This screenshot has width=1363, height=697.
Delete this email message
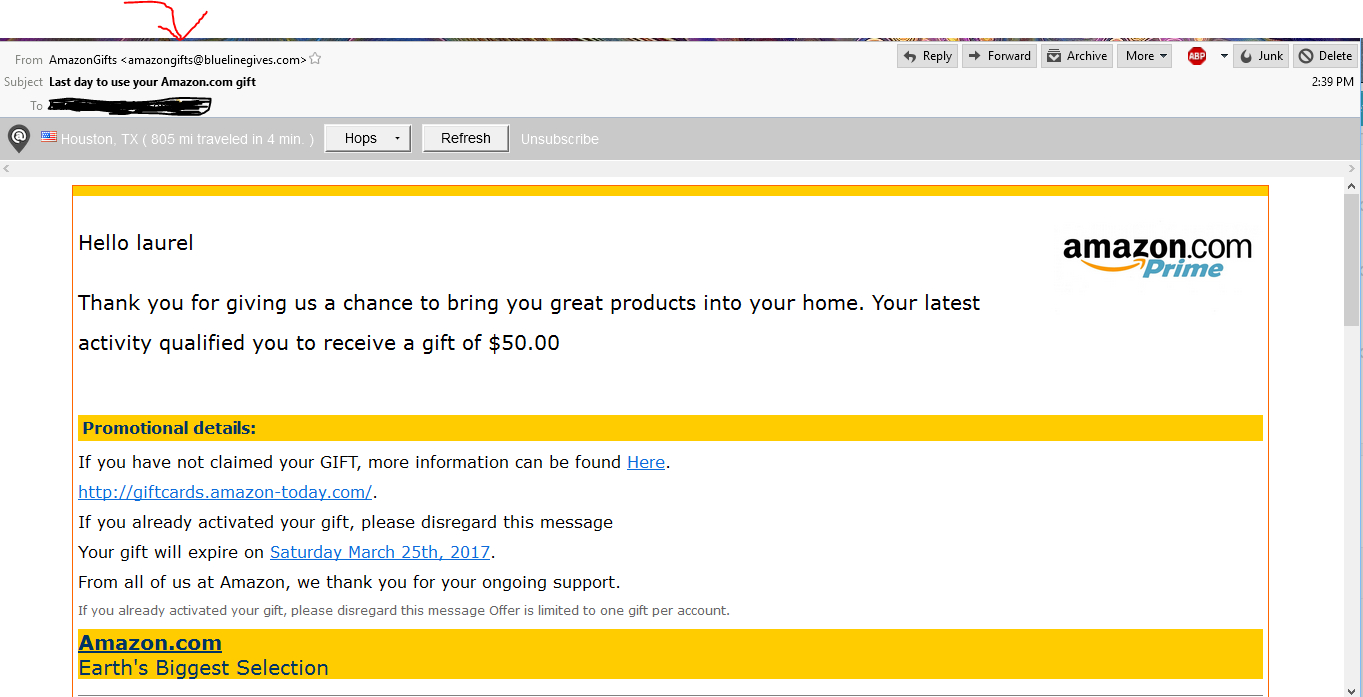[x=1325, y=56]
